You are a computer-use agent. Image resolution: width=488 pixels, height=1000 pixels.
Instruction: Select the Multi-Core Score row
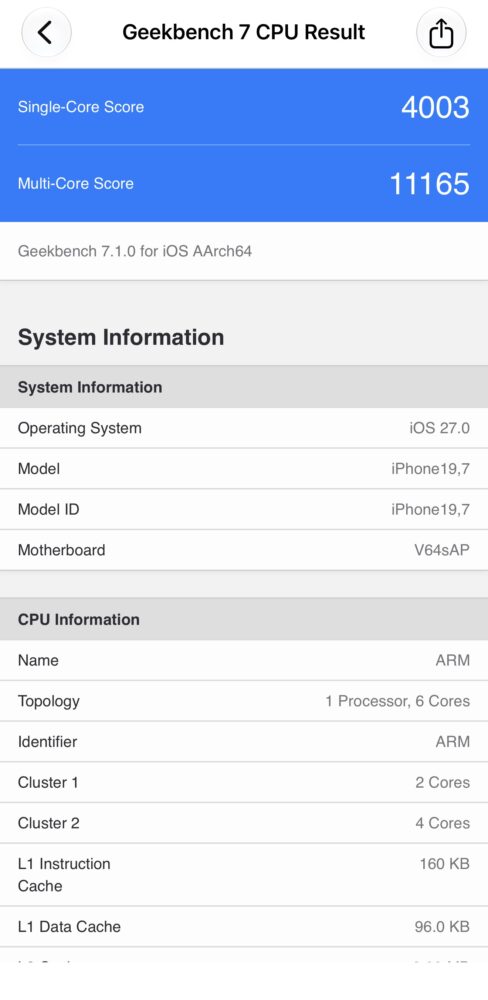click(x=244, y=184)
